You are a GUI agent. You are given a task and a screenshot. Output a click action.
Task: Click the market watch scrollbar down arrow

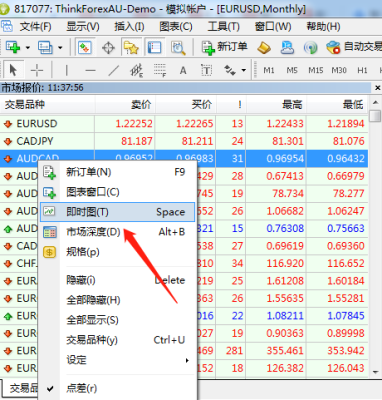tap(375, 372)
